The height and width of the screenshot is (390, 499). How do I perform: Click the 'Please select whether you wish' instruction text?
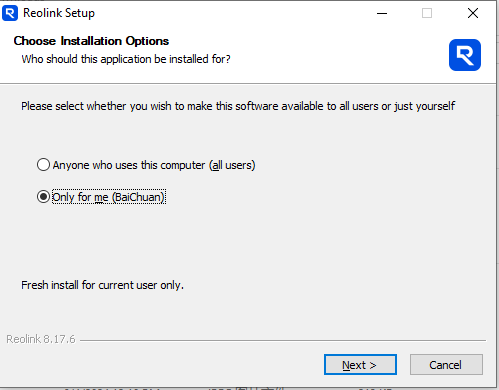(238, 106)
